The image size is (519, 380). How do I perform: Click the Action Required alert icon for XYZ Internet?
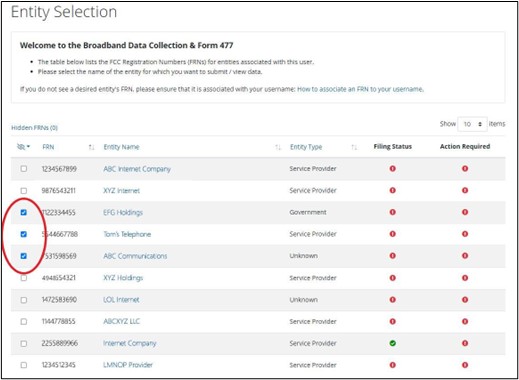465,190
